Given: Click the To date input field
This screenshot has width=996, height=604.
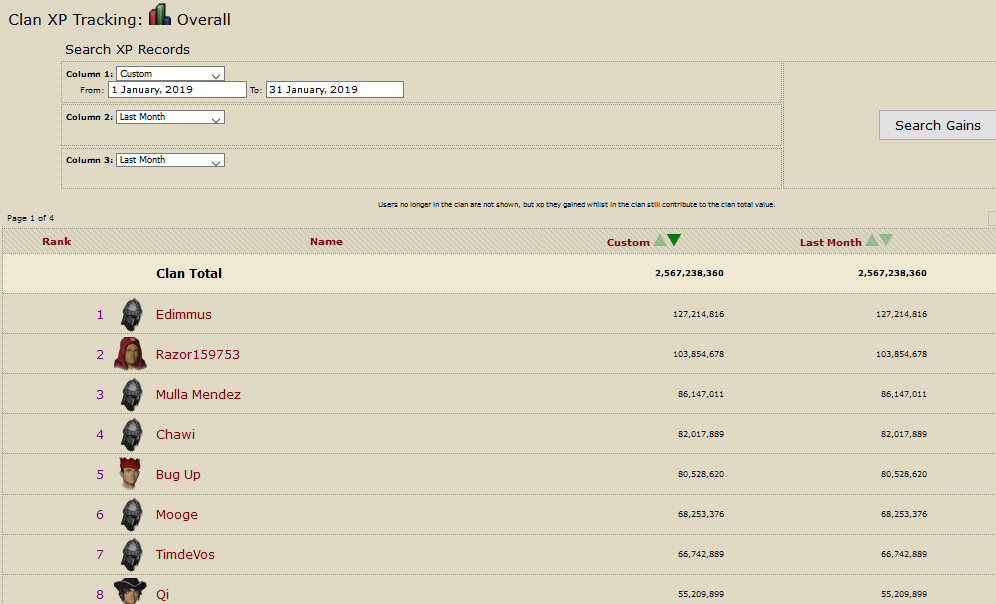Looking at the screenshot, I should (x=334, y=90).
